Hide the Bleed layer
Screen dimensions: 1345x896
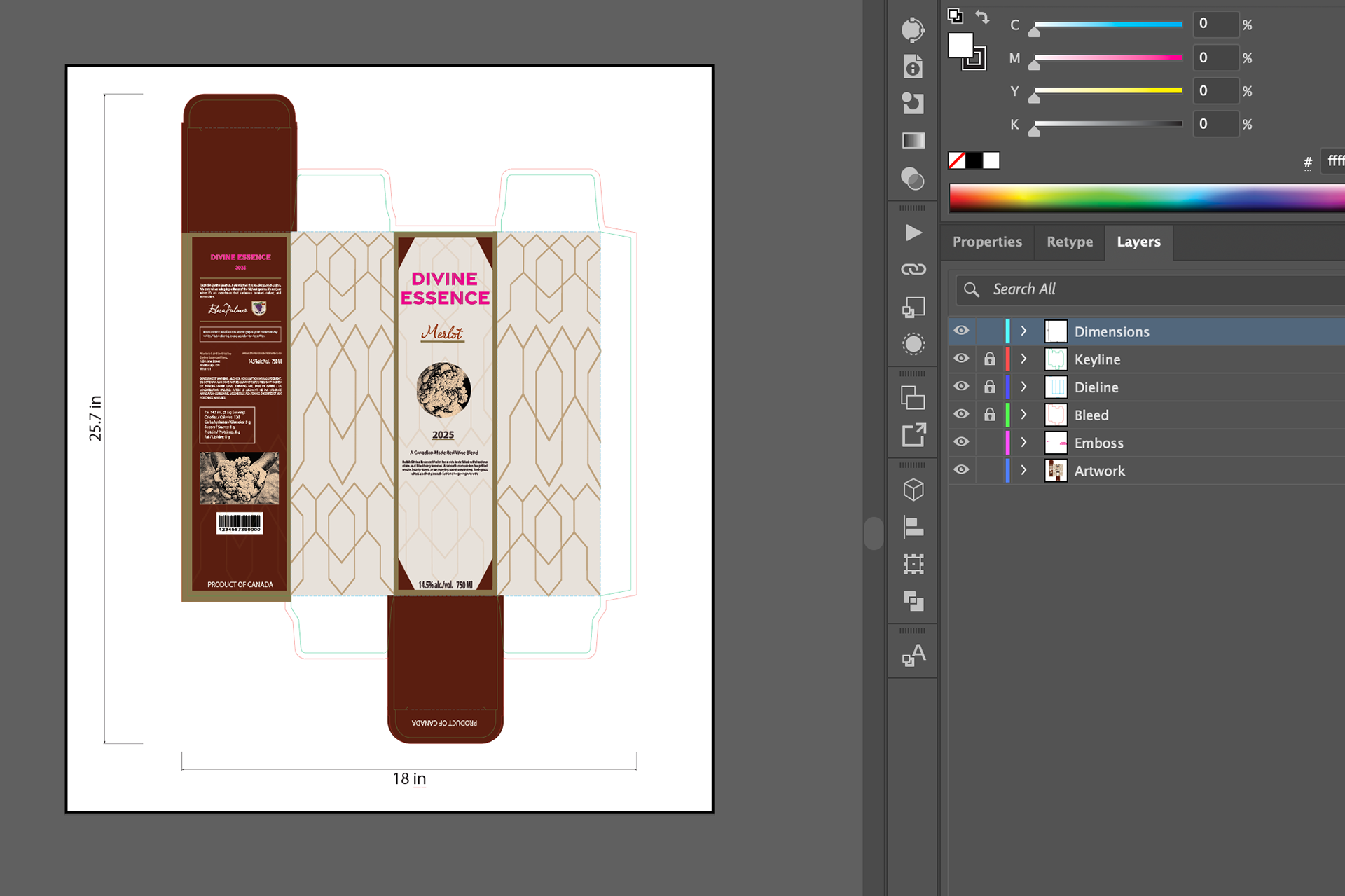pos(961,414)
